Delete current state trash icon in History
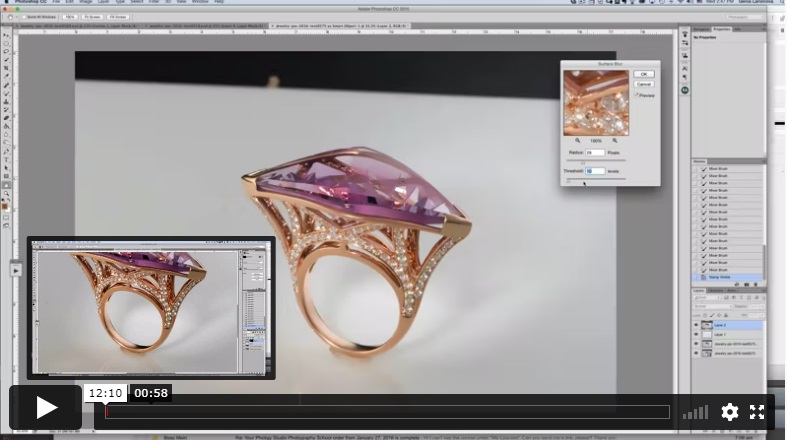The width and height of the screenshot is (787, 440). (x=756, y=284)
